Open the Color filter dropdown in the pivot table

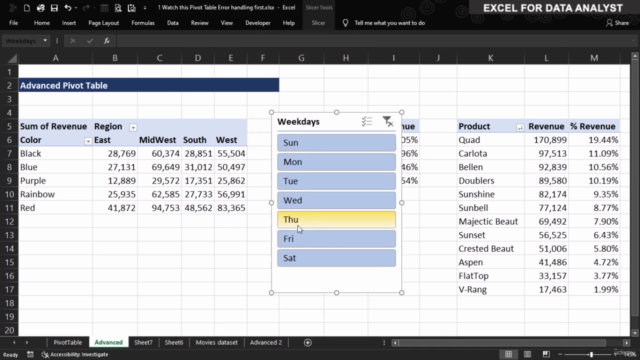88,141
